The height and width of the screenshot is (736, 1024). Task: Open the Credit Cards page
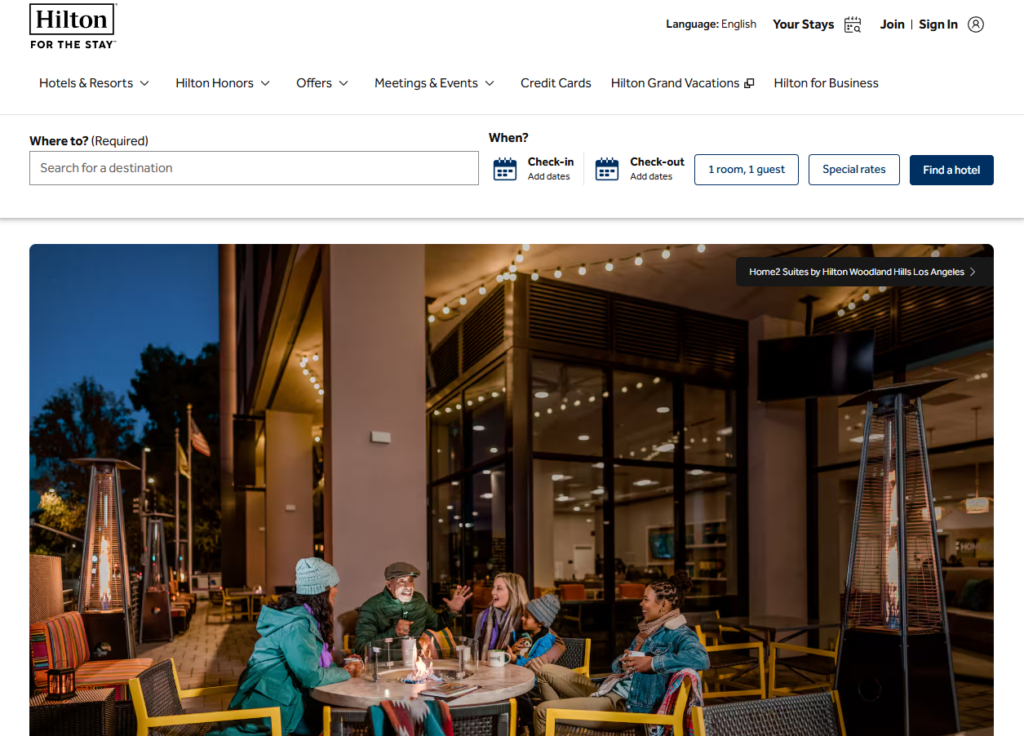pos(555,83)
